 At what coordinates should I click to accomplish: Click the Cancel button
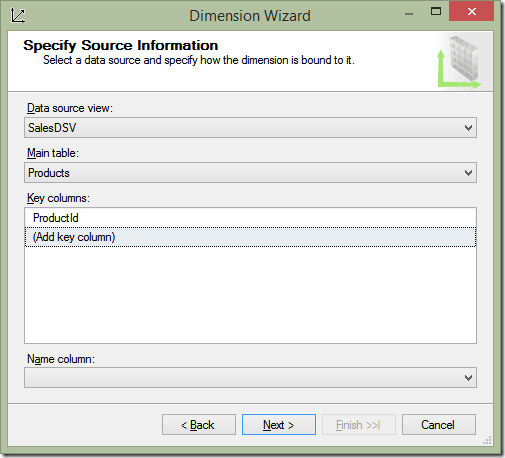point(439,425)
